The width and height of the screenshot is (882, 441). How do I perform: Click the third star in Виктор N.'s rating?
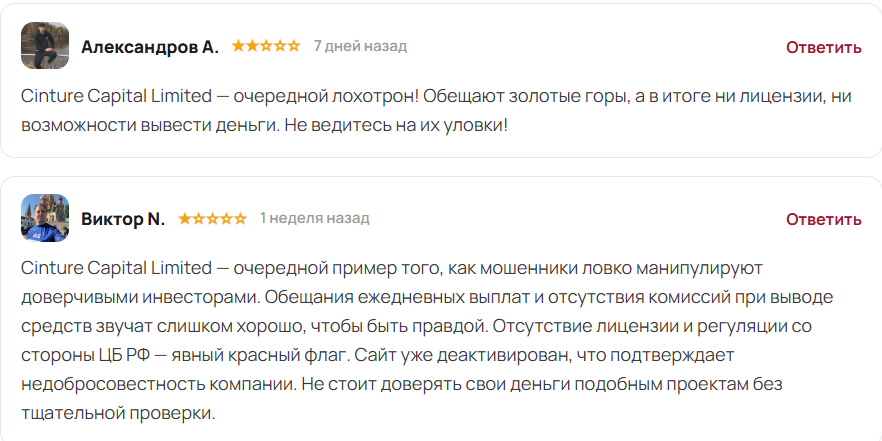(x=213, y=218)
